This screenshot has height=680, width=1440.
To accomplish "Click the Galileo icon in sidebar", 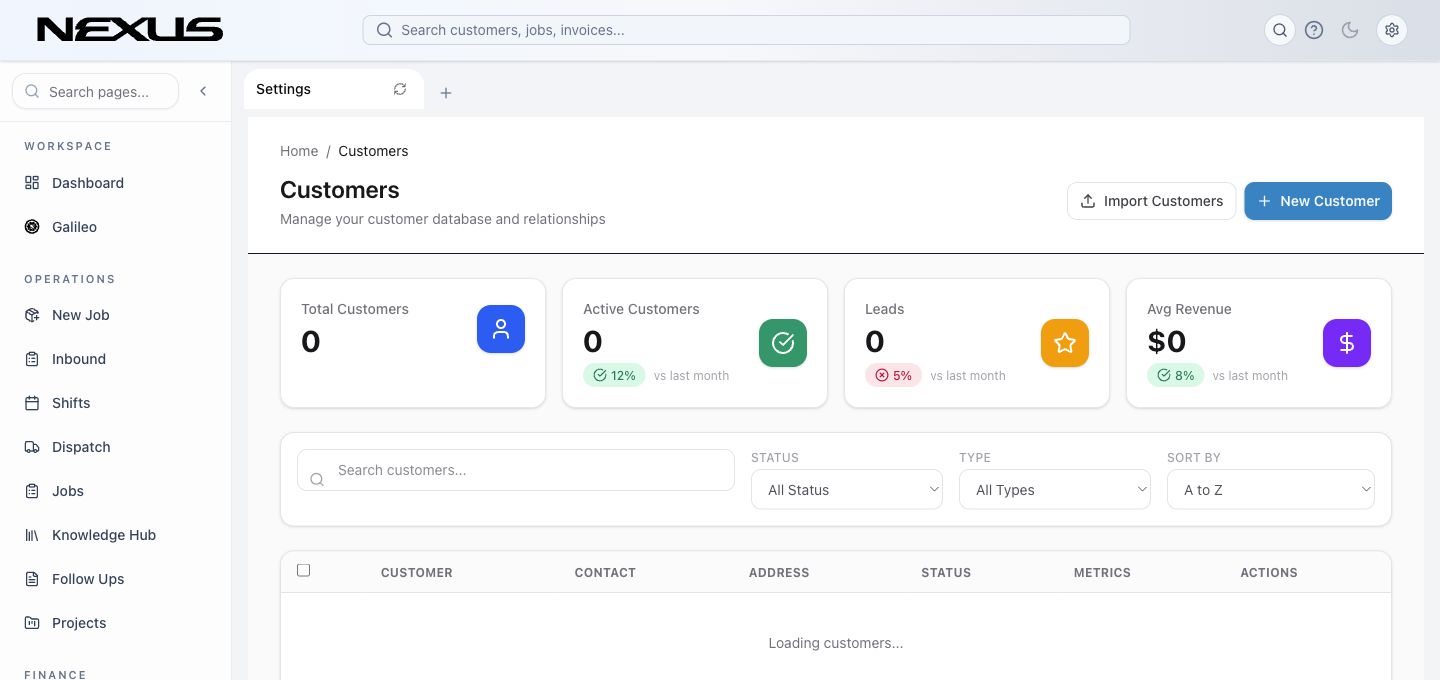I will (x=32, y=227).
